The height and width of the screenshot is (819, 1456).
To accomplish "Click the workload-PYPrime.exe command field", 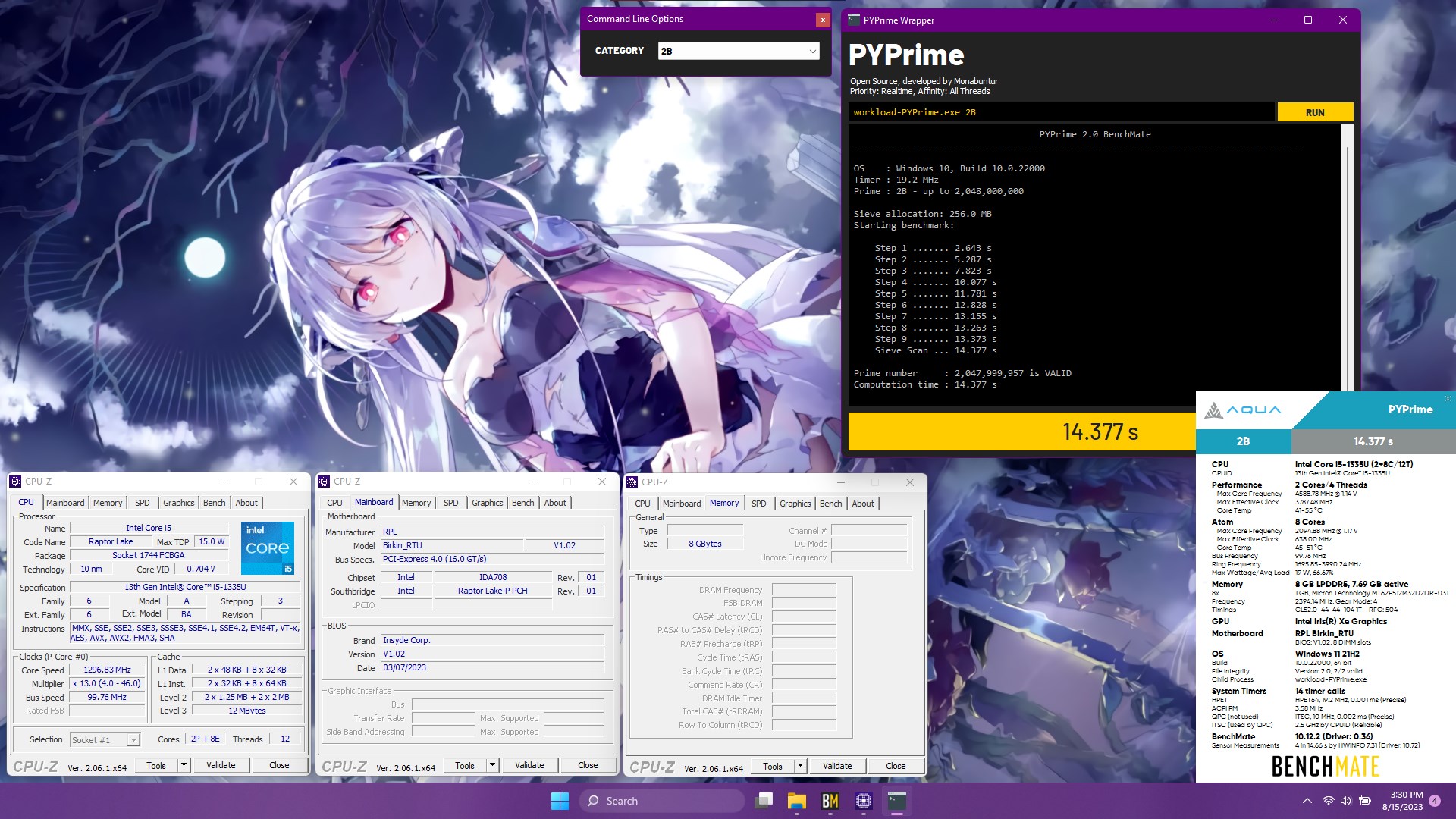I will (x=1061, y=112).
